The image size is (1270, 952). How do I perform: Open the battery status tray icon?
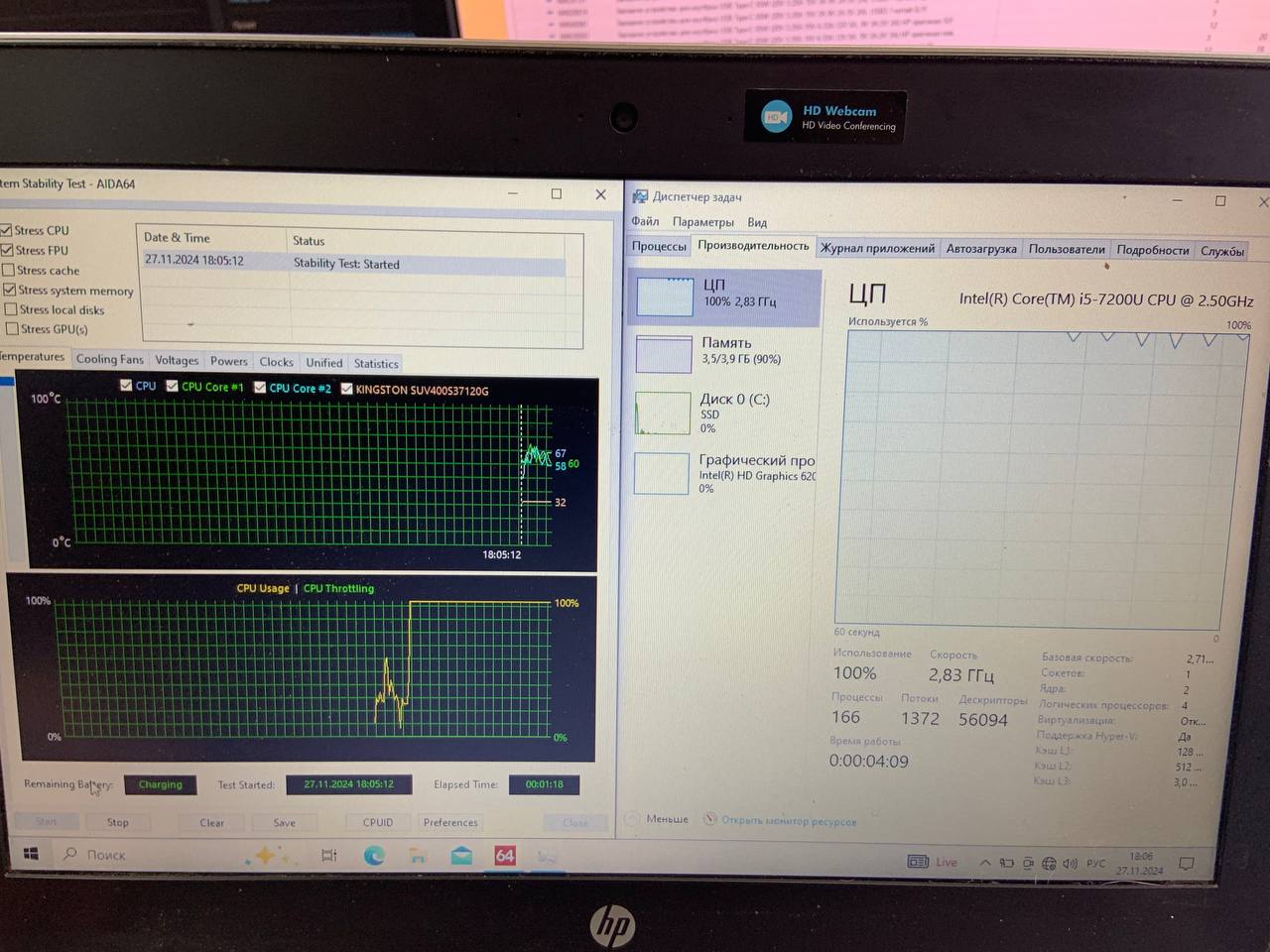[1006, 863]
